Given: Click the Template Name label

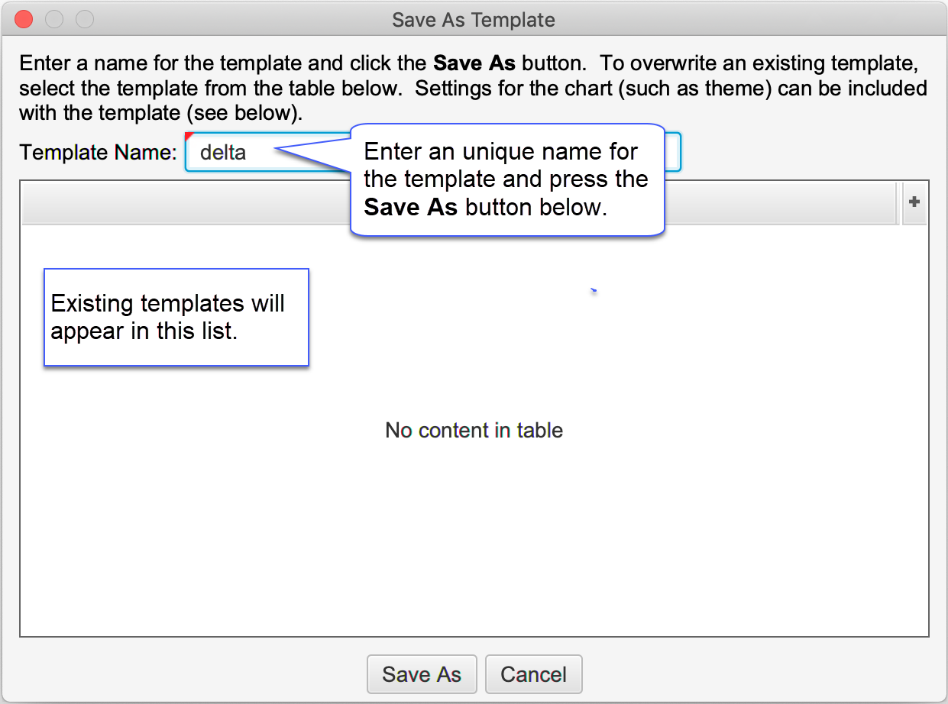Looking at the screenshot, I should 98,153.
